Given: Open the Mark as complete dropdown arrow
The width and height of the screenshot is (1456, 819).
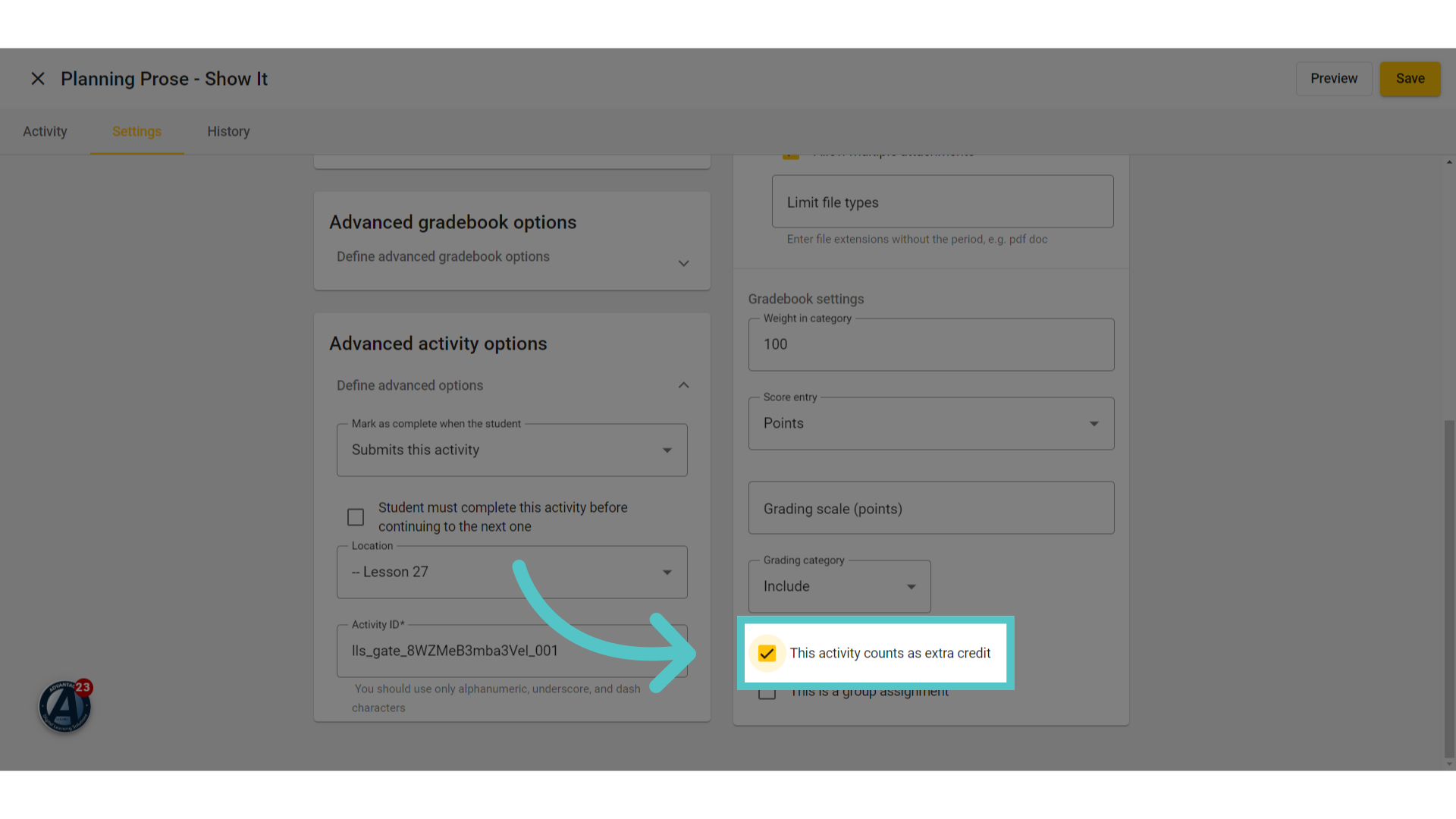Looking at the screenshot, I should tap(667, 450).
